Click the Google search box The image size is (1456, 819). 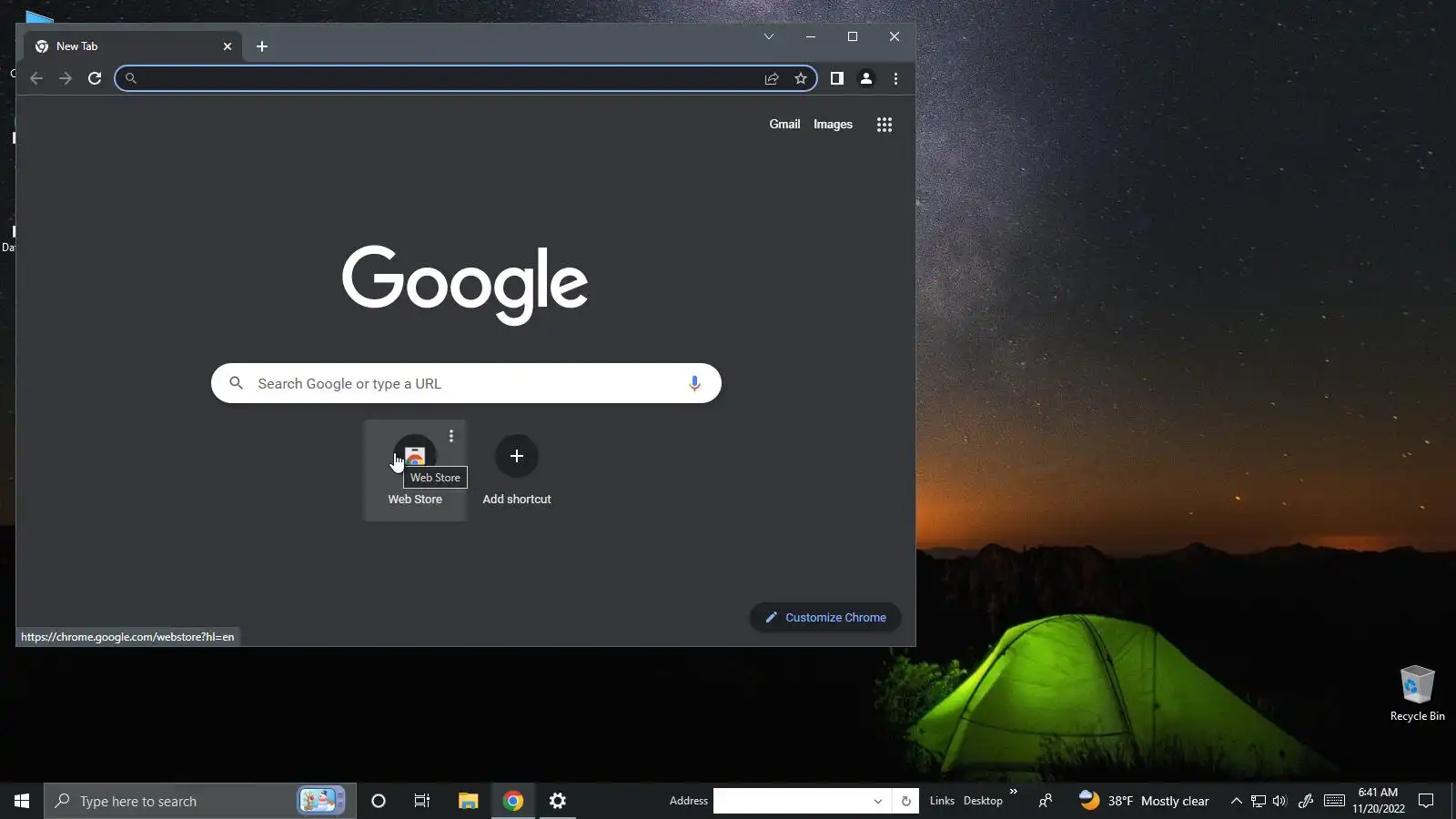(x=466, y=383)
